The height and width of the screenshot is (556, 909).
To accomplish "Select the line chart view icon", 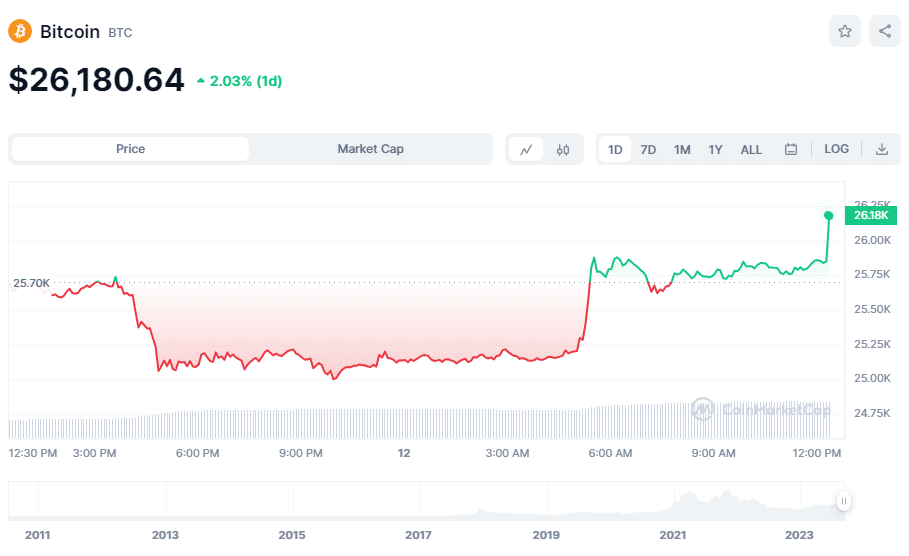I will pyautogui.click(x=526, y=150).
